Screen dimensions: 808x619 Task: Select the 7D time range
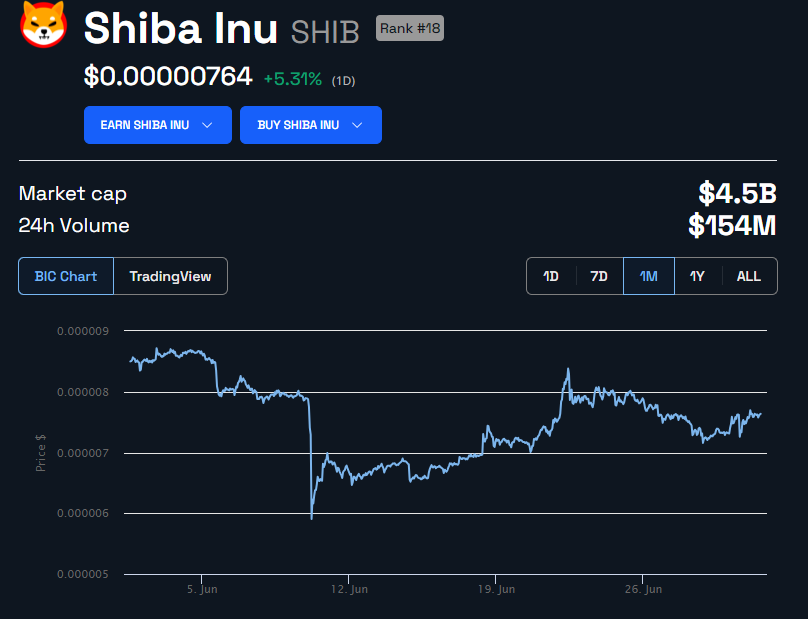click(599, 276)
